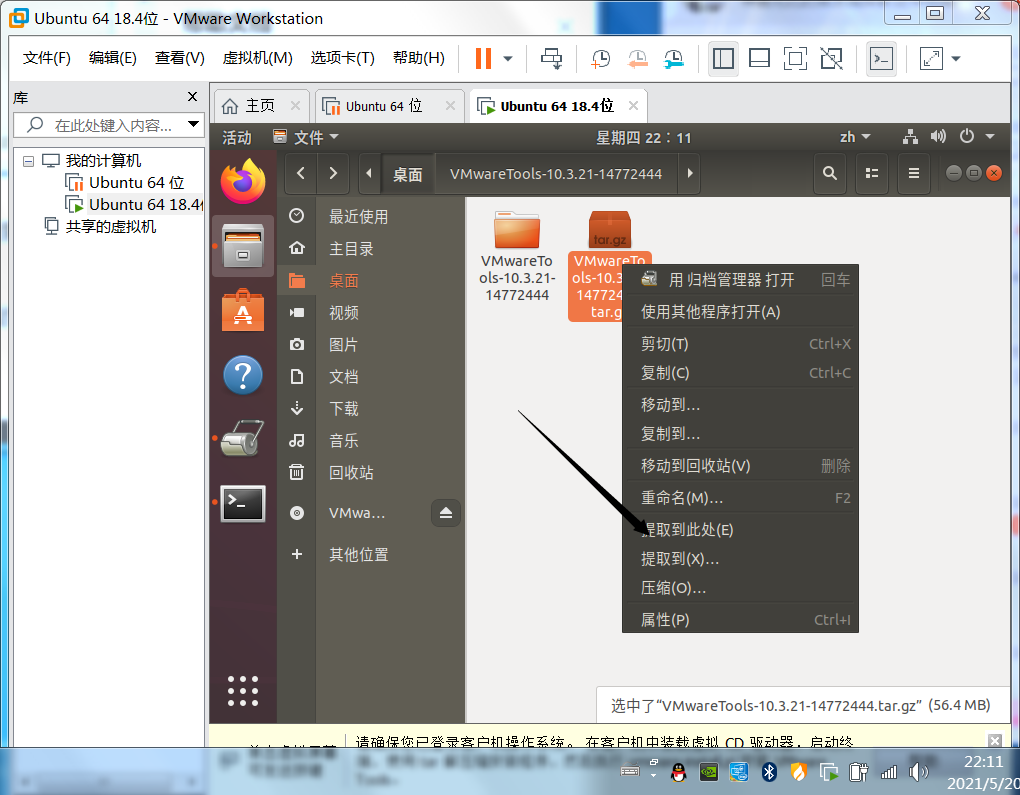Choose 用 归档管理器 打开 from context menu
Image resolution: width=1020 pixels, height=795 pixels.
[740, 280]
